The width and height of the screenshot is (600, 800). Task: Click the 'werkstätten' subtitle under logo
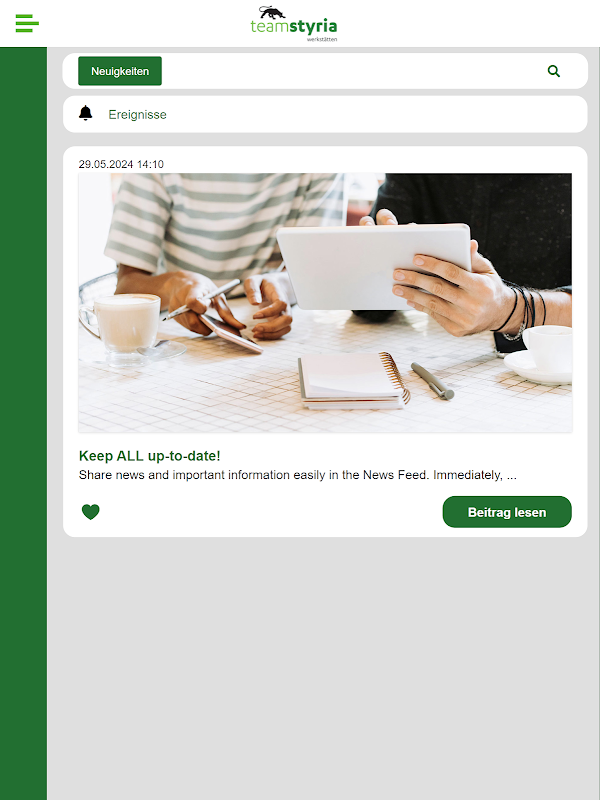[x=322, y=39]
